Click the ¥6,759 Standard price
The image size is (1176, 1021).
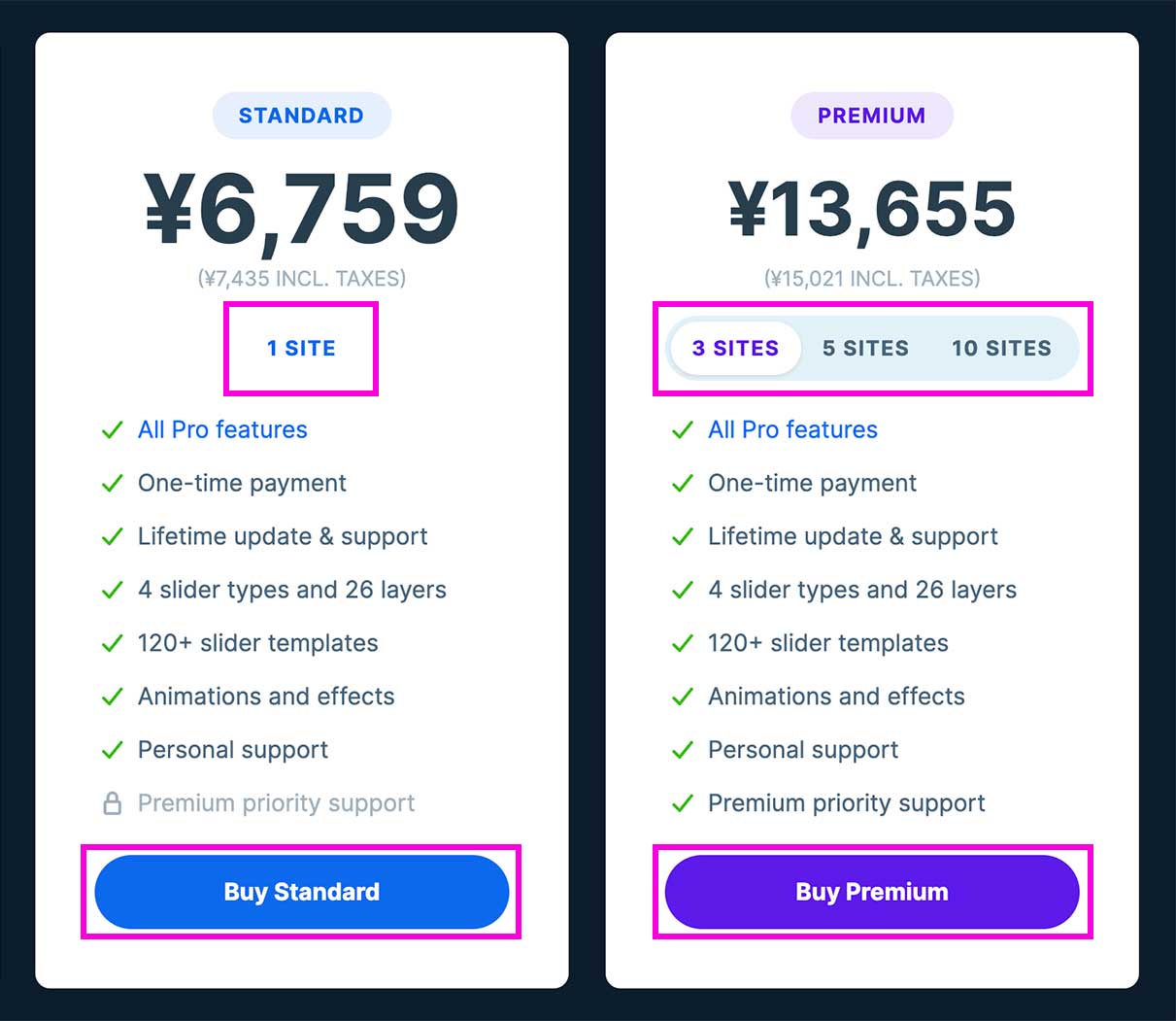302,208
